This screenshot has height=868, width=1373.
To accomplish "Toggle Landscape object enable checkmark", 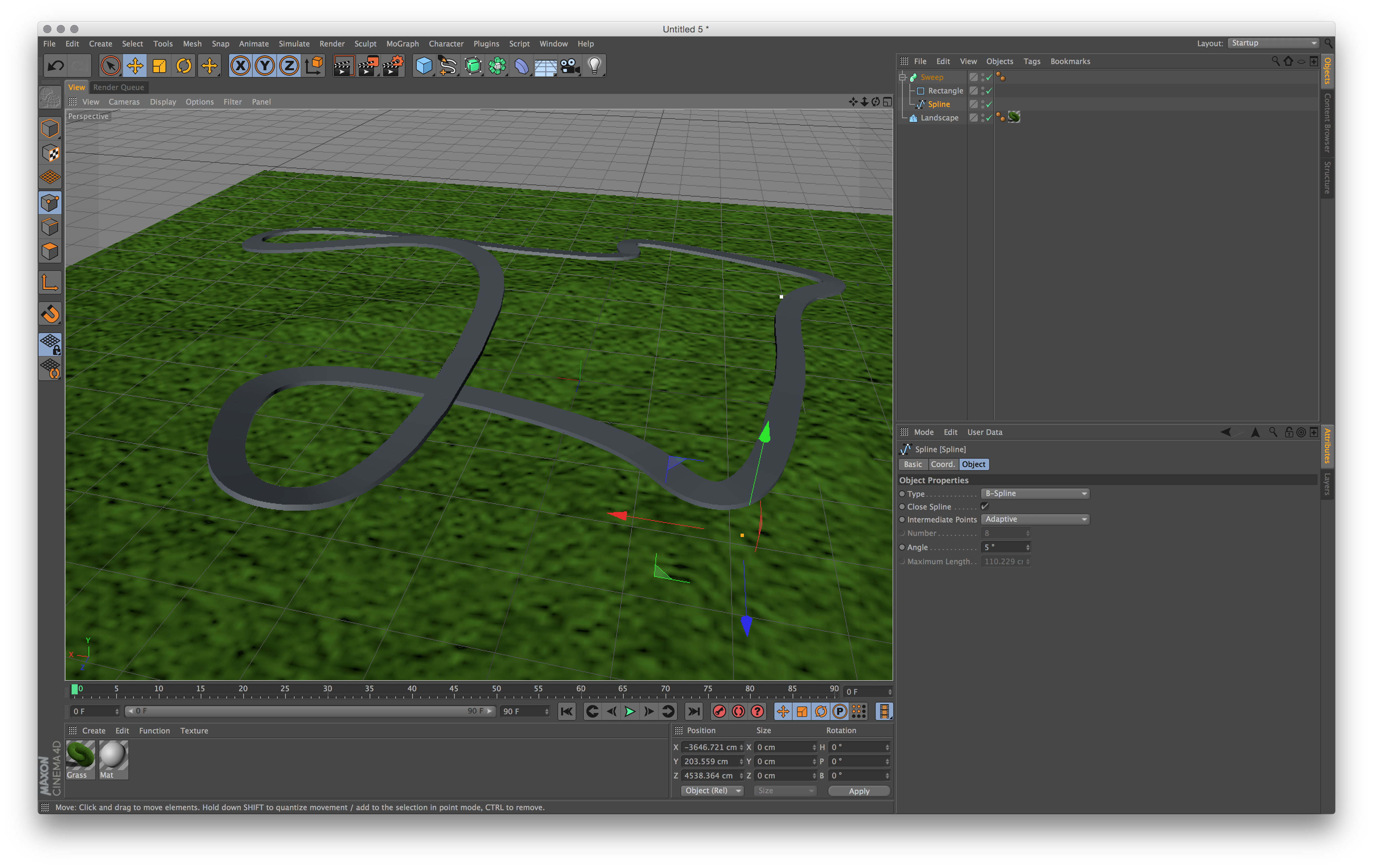I will (x=989, y=118).
